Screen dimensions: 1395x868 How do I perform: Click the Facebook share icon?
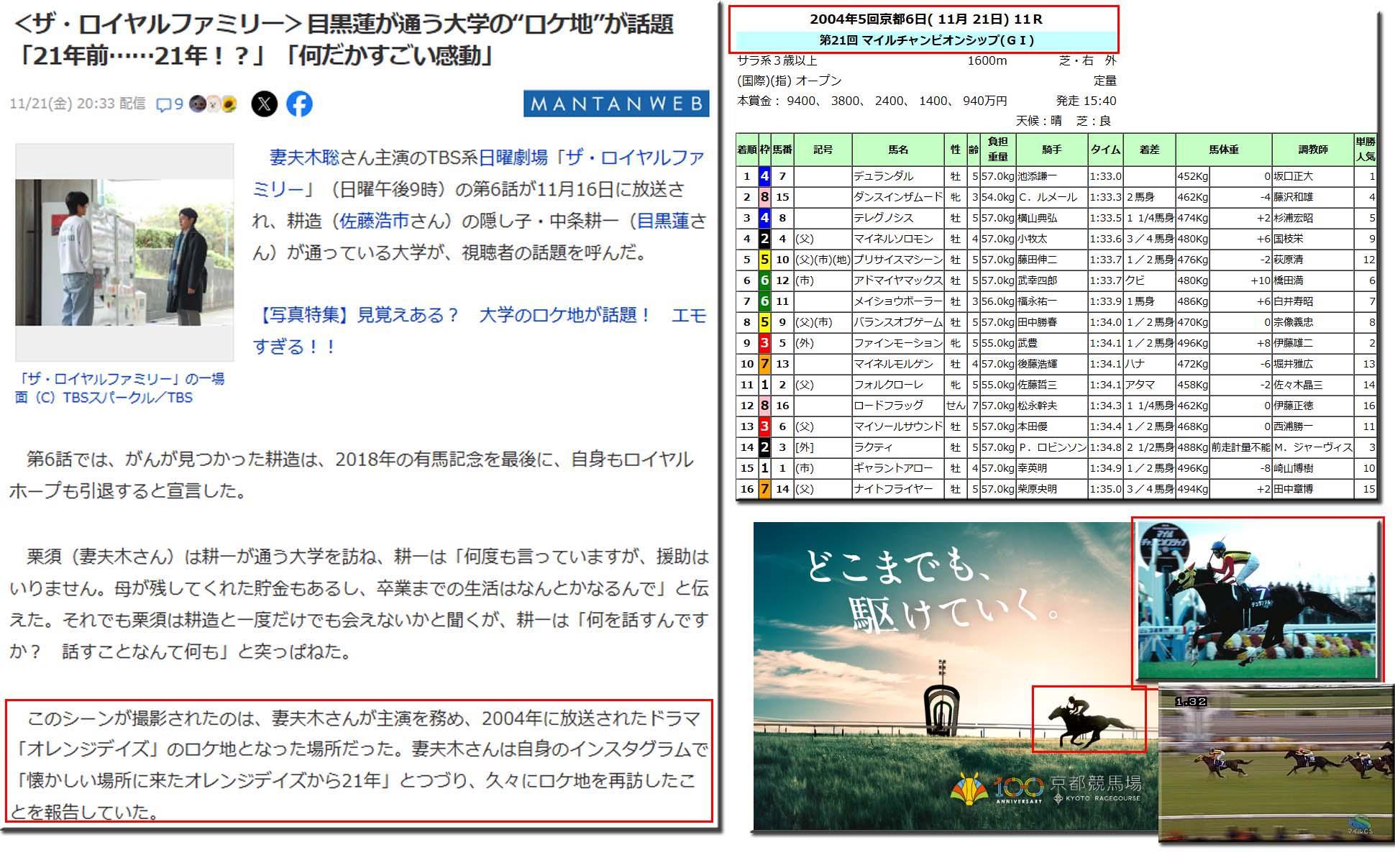(299, 104)
